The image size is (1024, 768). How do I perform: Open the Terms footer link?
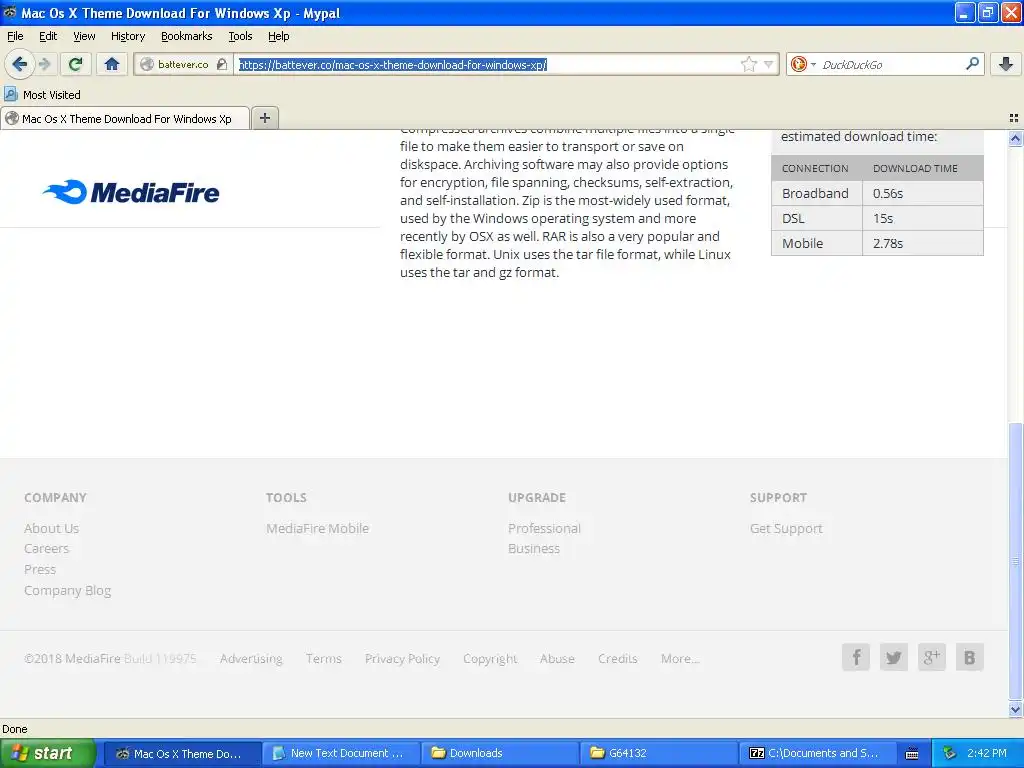(323, 658)
